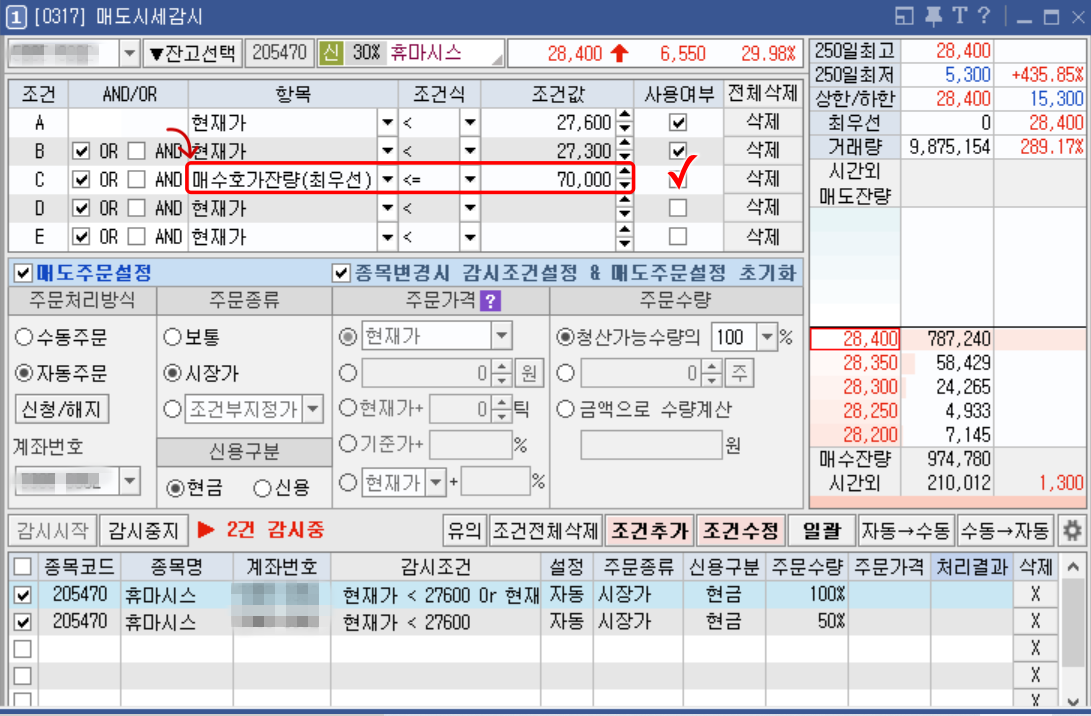Click price 28,350 in order book
The width and height of the screenshot is (1091, 716).
[x=855, y=363]
